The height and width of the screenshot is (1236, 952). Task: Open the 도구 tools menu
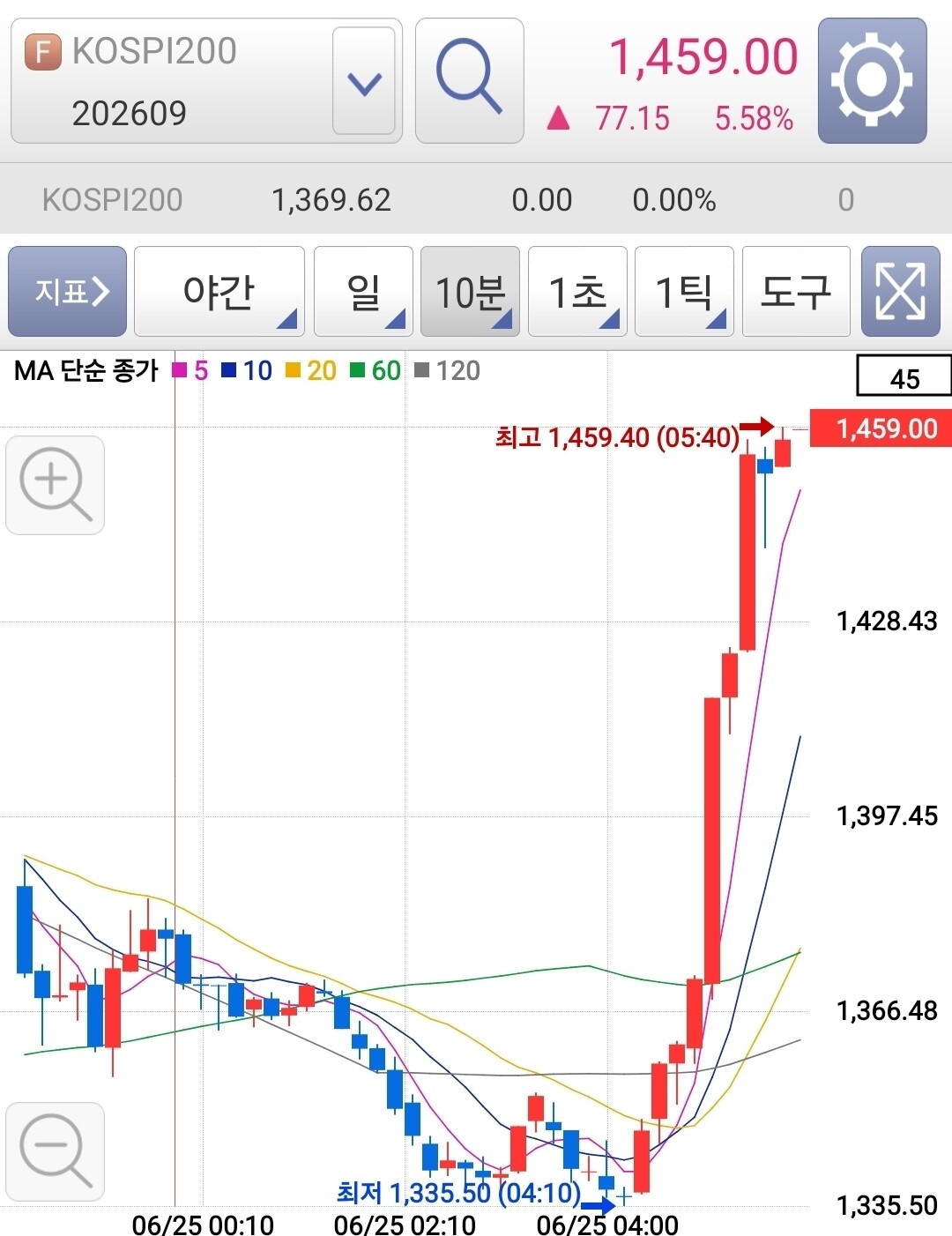(x=796, y=291)
